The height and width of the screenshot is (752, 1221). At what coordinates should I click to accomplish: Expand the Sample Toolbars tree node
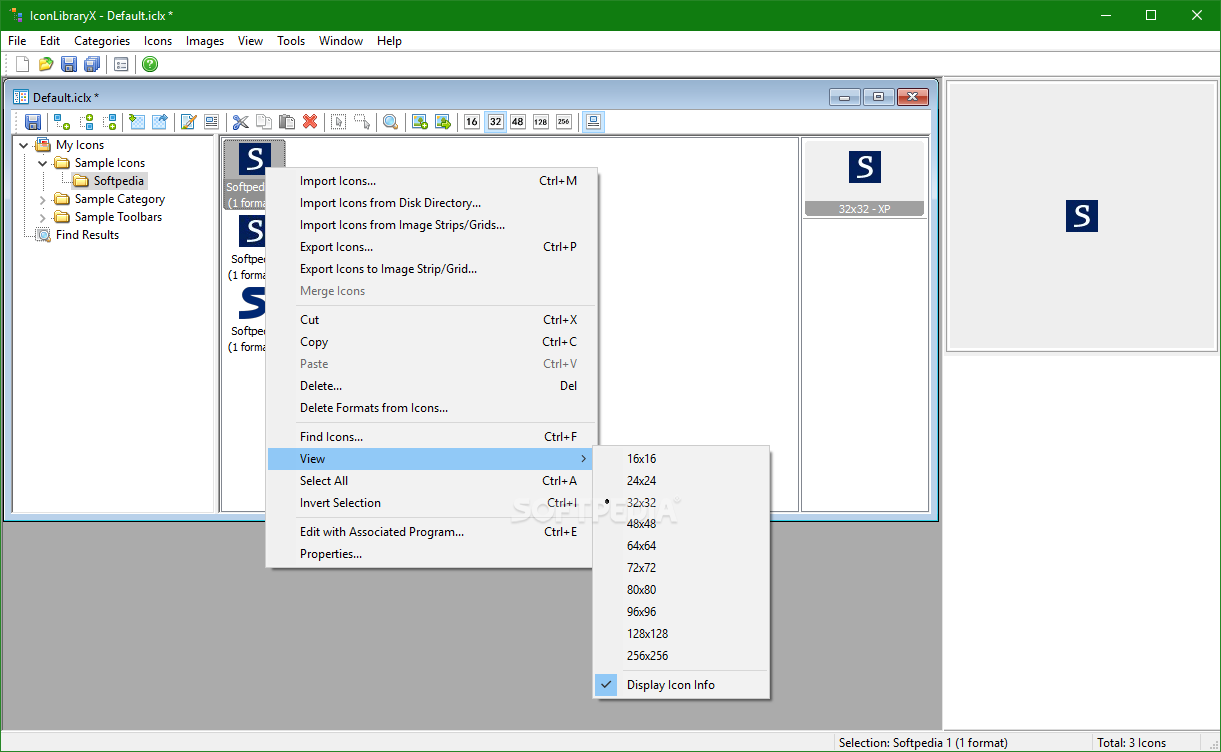(x=43, y=217)
